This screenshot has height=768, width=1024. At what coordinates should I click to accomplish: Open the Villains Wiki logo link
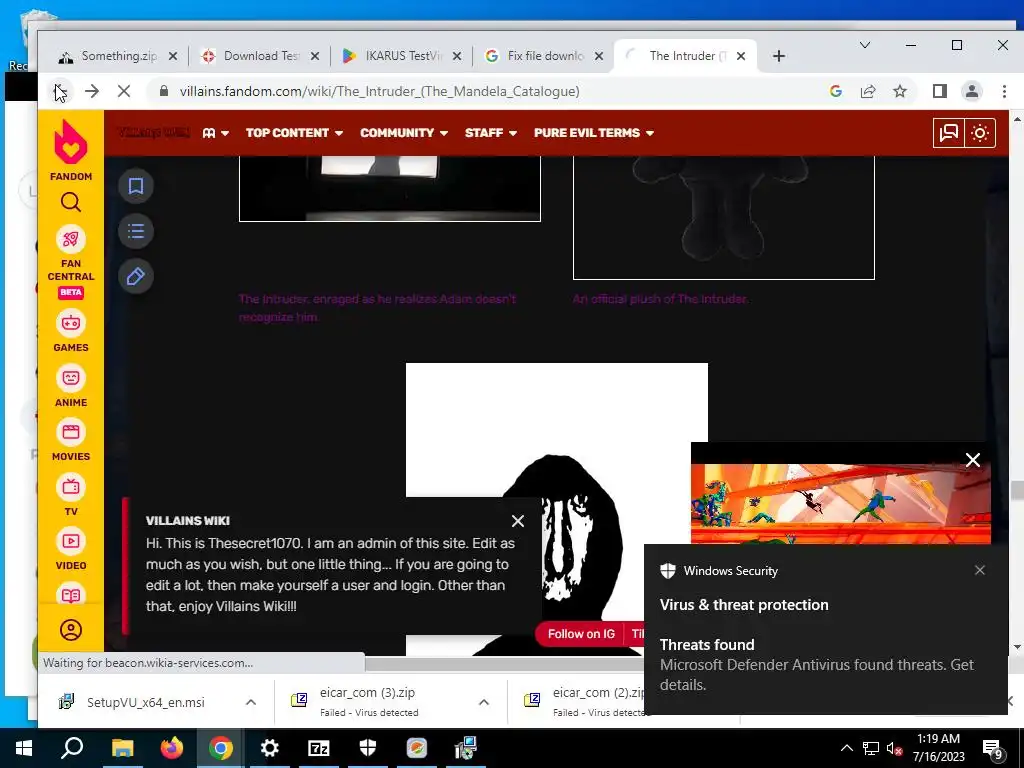153,133
